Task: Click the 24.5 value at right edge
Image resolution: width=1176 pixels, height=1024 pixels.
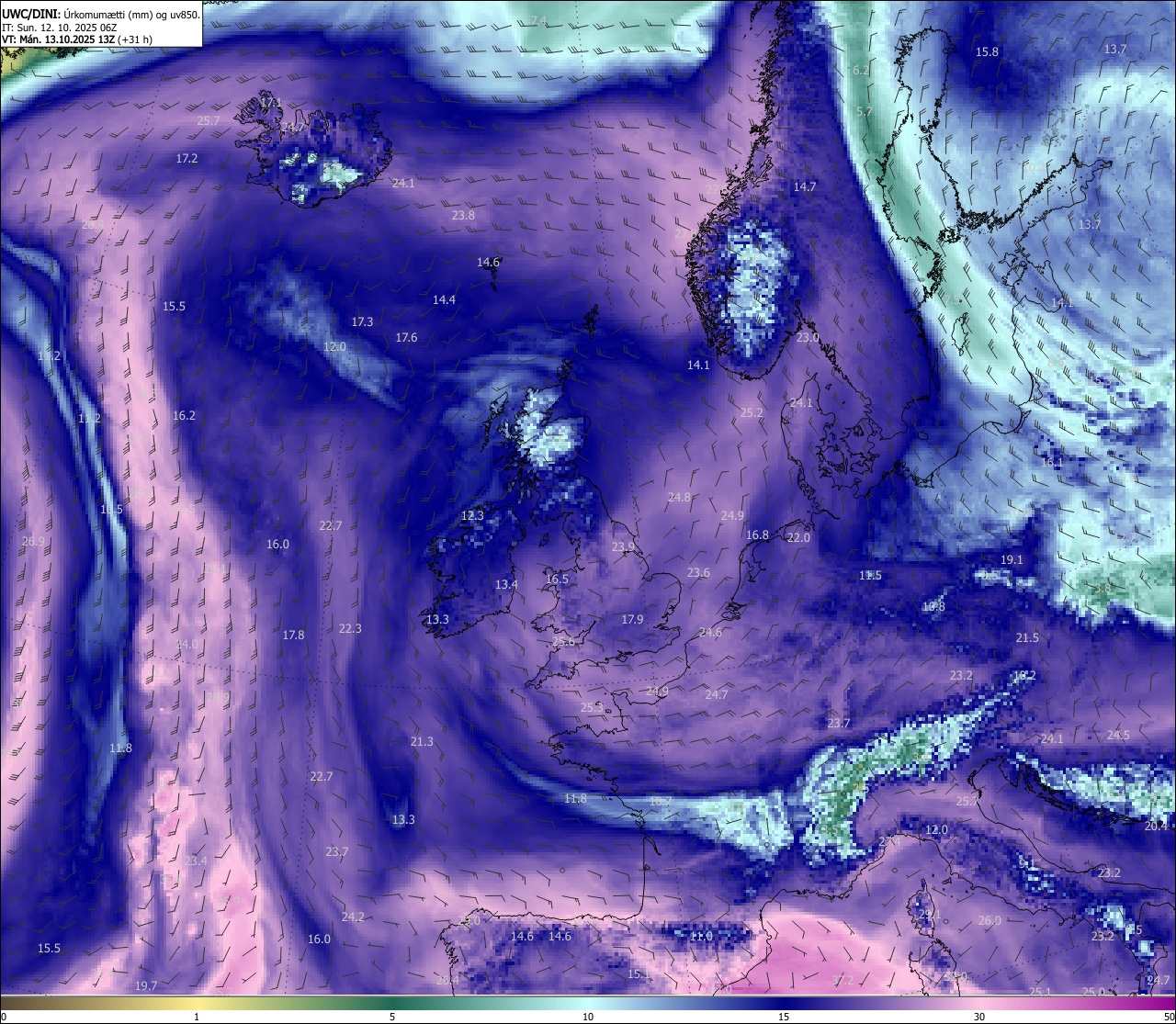Action: pos(1118,736)
